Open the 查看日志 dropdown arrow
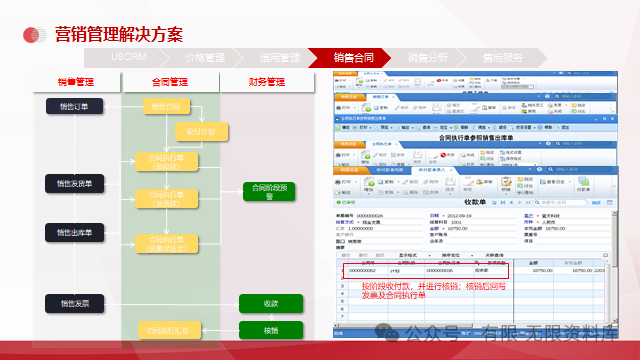 tap(569, 182)
